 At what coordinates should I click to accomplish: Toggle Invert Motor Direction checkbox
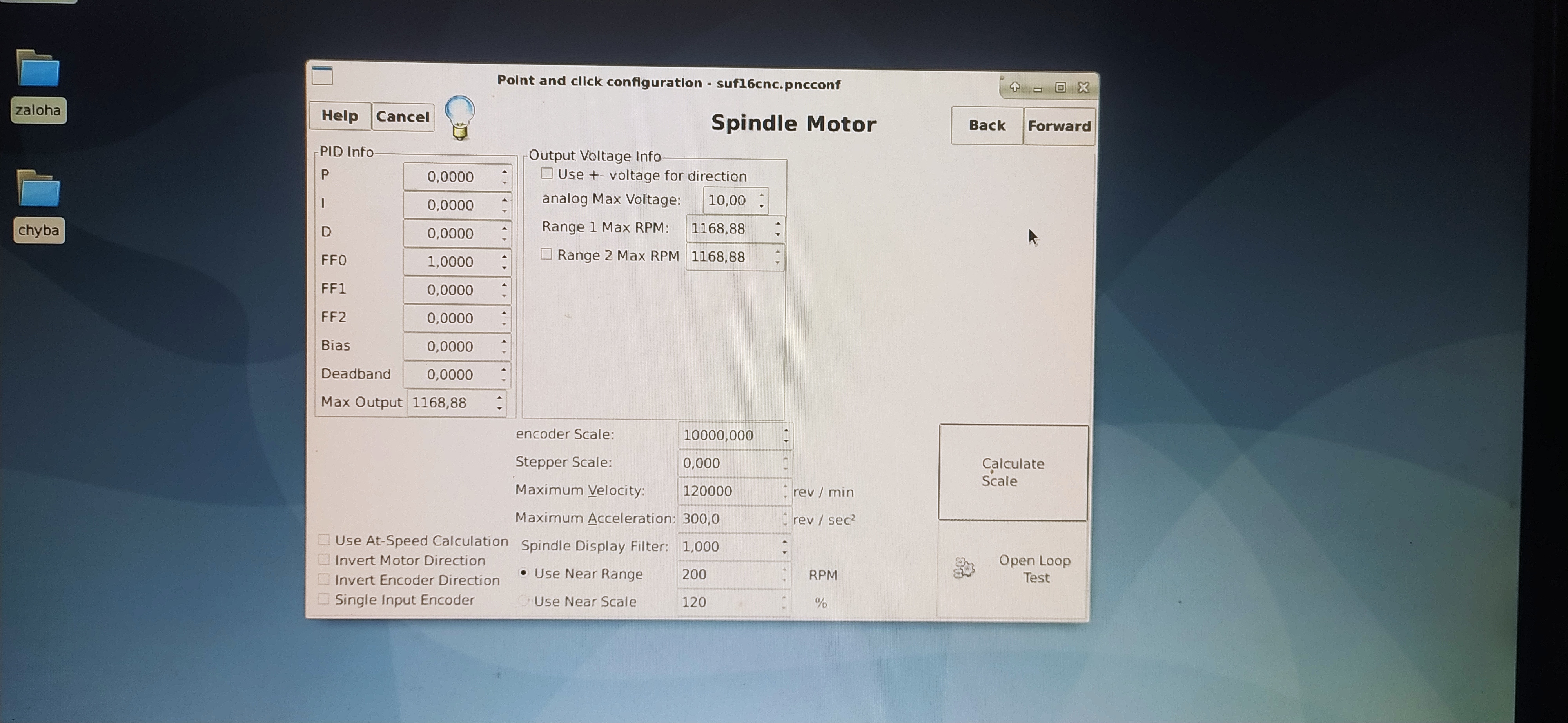tap(324, 559)
